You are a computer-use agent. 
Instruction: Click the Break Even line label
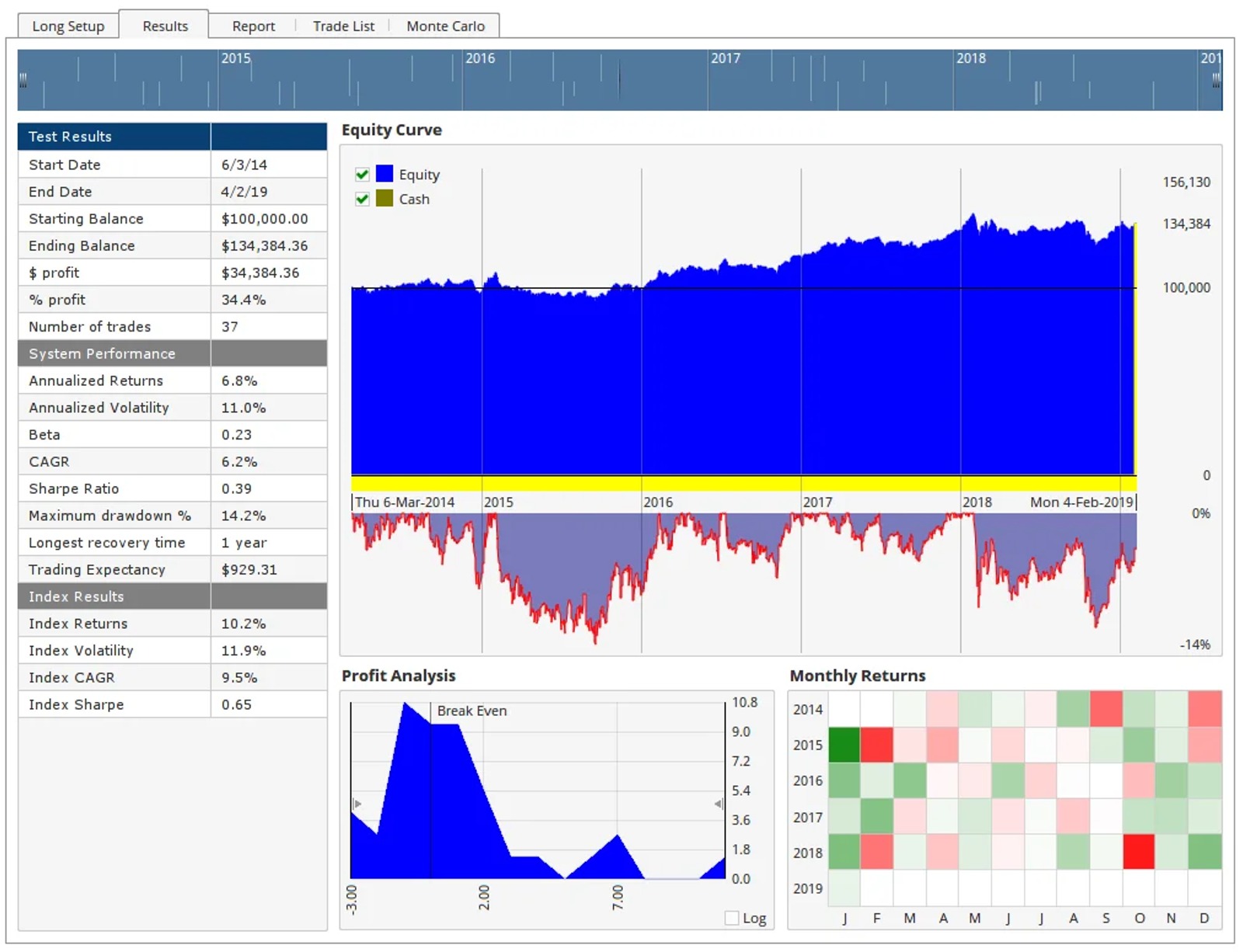[x=472, y=711]
